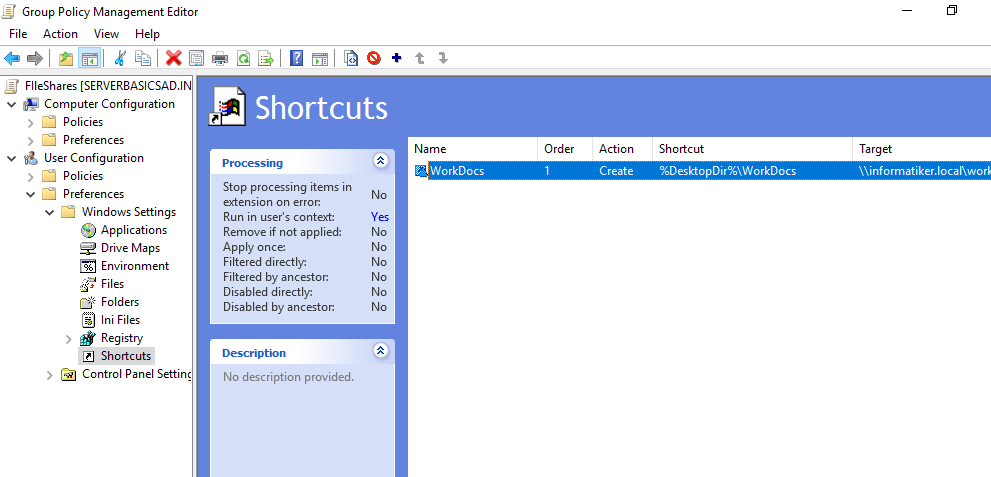
Task: Click the Print icon
Action: (x=219, y=59)
